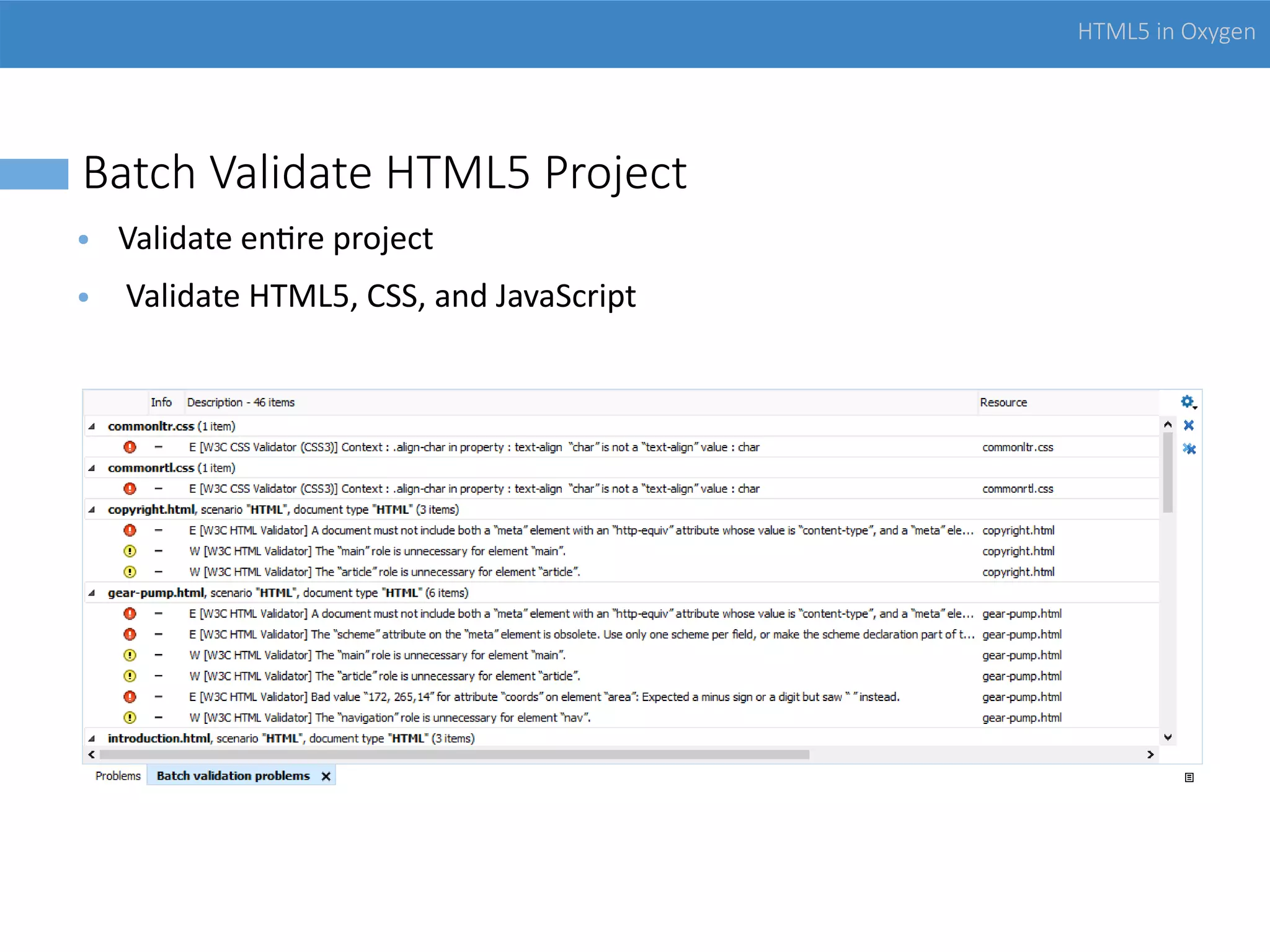Screen dimensions: 1270x952
Task: Collapse the introduction.html group
Action: tap(92, 738)
